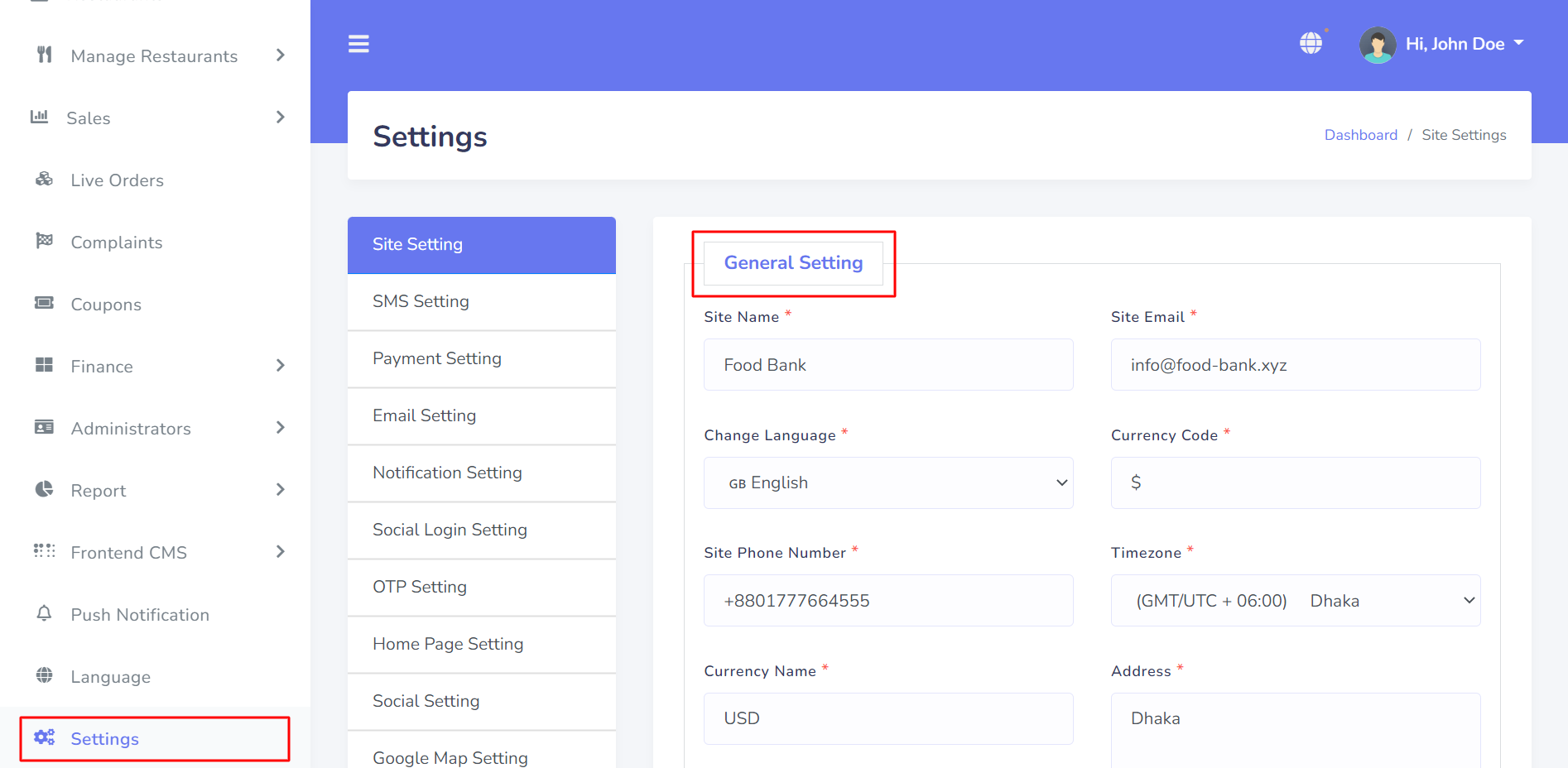The width and height of the screenshot is (1568, 768).
Task: Click the Currency Code input field
Action: pyautogui.click(x=1296, y=482)
